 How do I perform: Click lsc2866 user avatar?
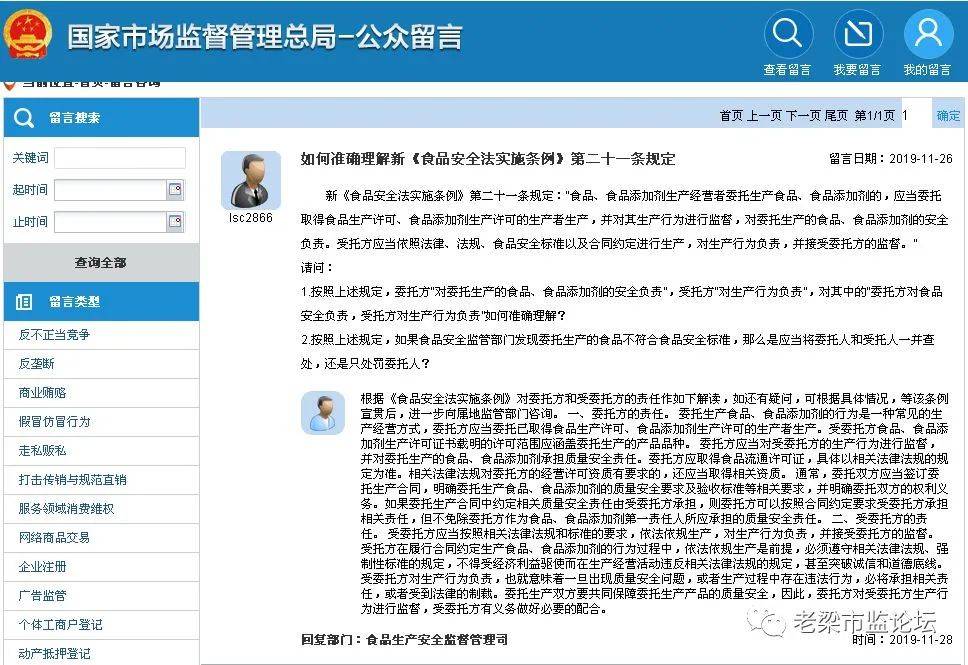tap(250, 180)
